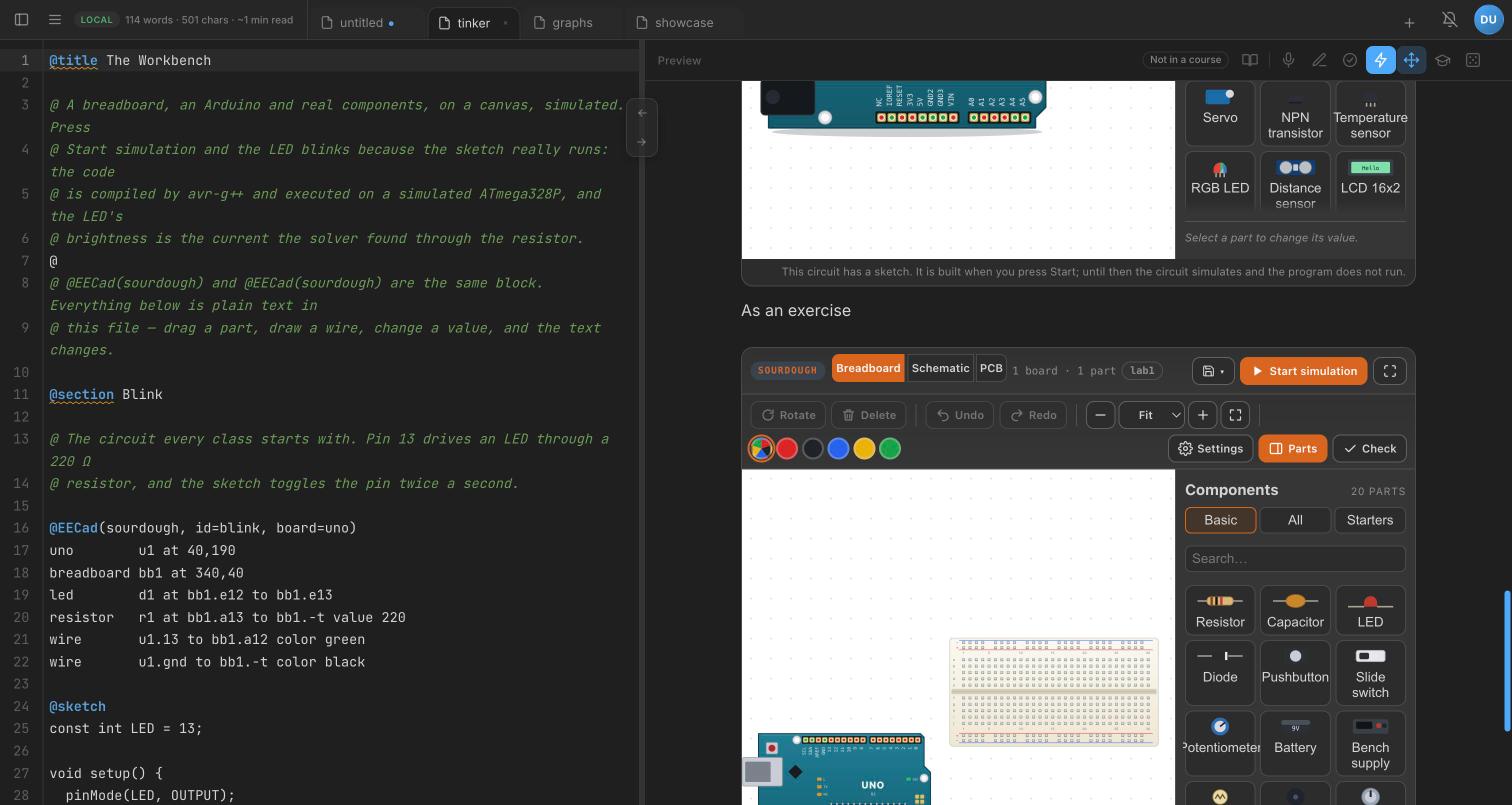
Task: Switch to the graphs tab
Action: 572,22
